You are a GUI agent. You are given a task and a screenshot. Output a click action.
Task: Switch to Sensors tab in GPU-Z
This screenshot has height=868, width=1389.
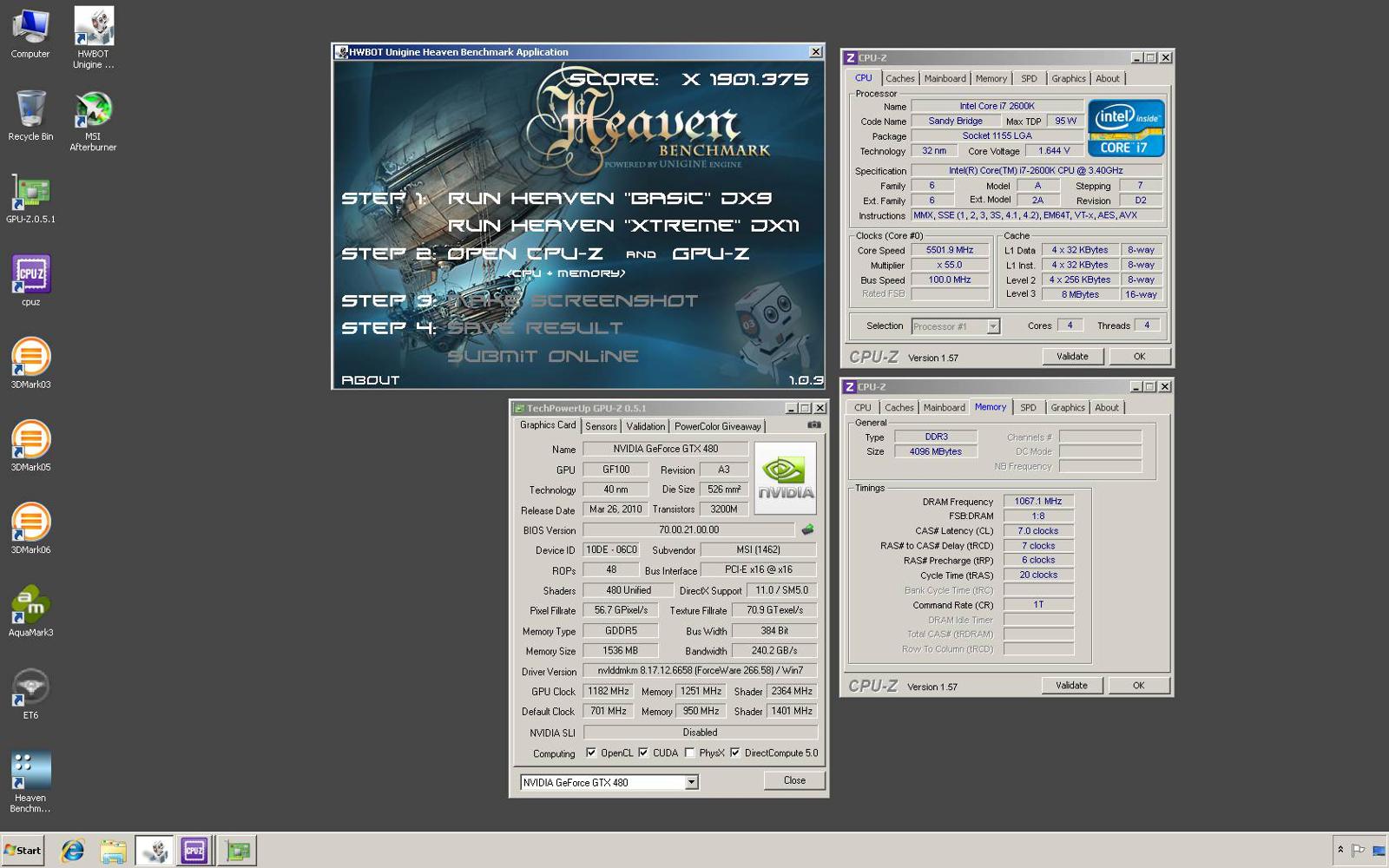(601, 426)
